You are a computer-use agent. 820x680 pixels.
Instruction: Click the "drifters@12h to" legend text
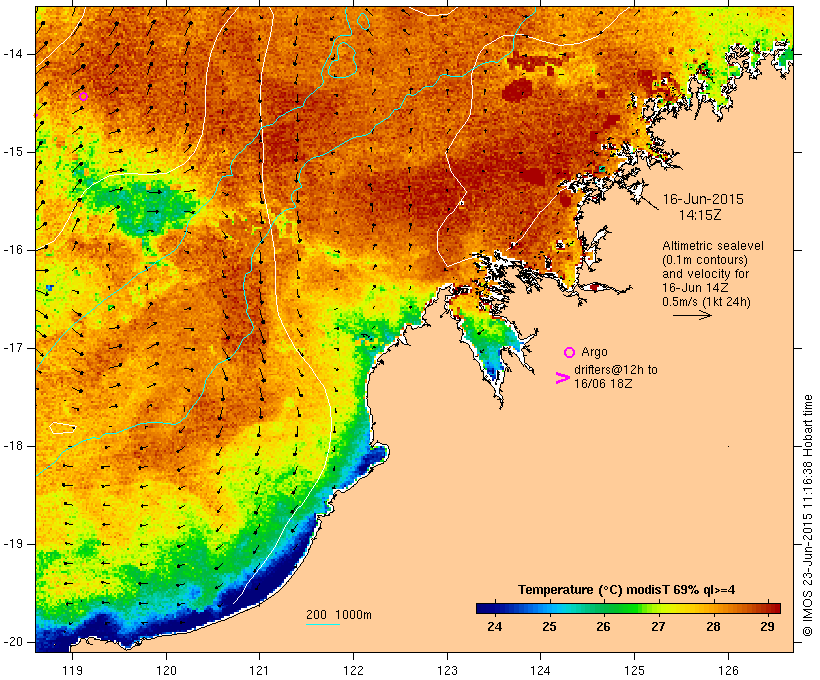coord(616,370)
